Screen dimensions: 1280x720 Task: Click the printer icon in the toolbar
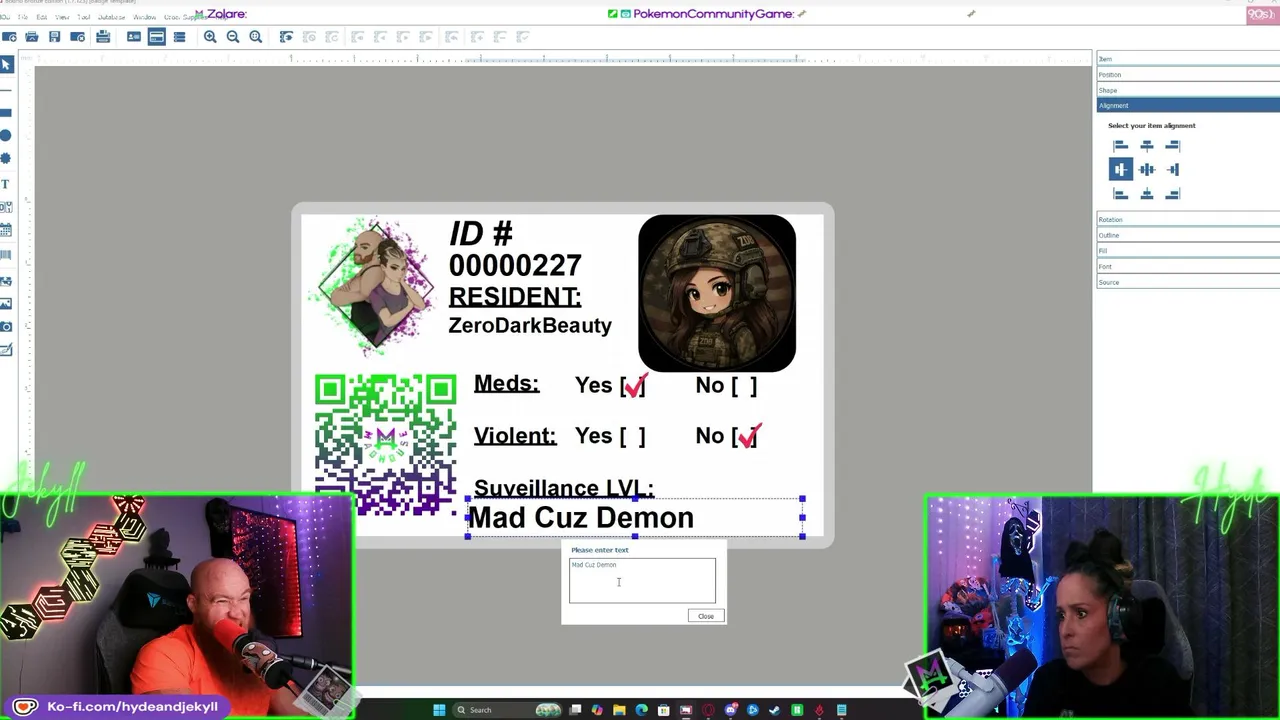103,37
